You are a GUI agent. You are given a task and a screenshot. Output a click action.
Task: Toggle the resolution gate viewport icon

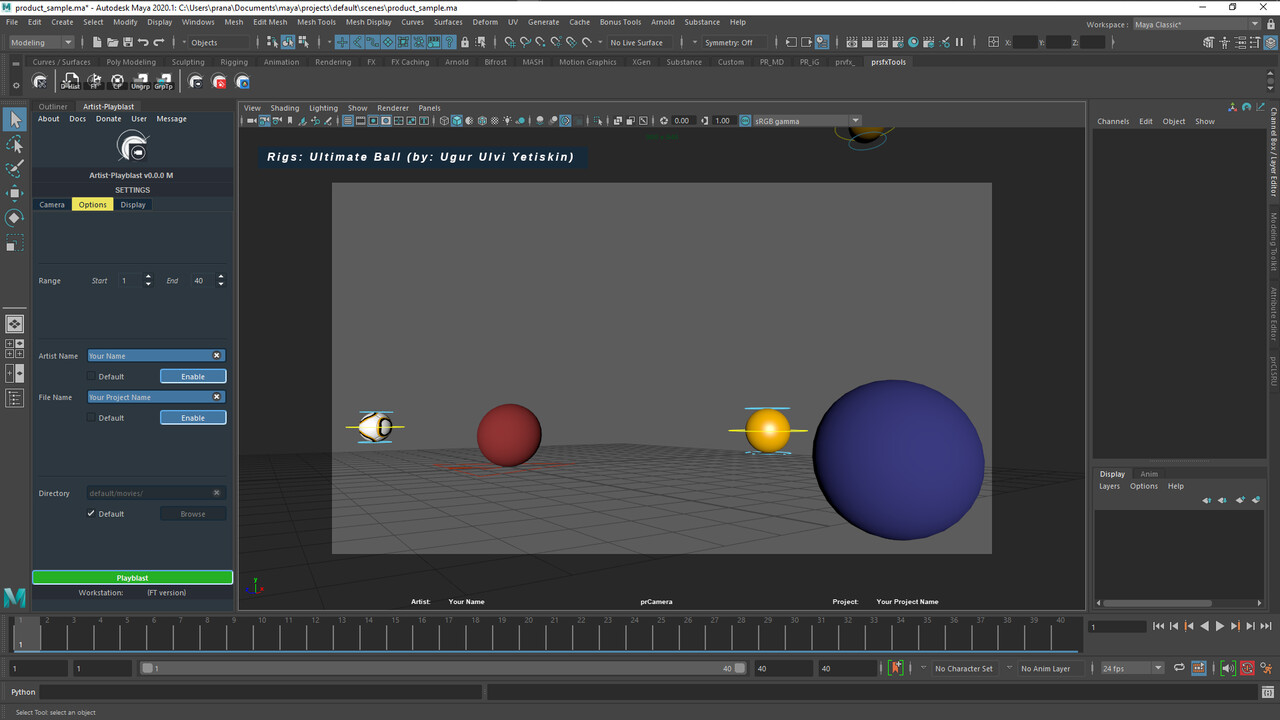point(373,121)
